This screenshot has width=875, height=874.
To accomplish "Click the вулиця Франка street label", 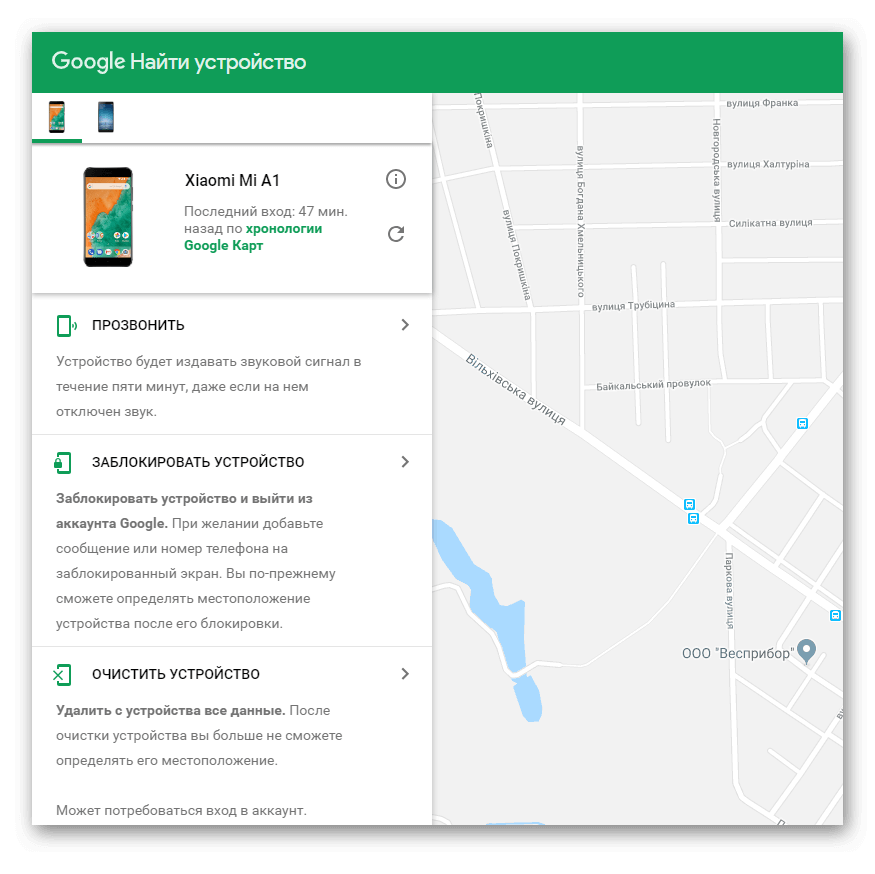I will point(762,103).
